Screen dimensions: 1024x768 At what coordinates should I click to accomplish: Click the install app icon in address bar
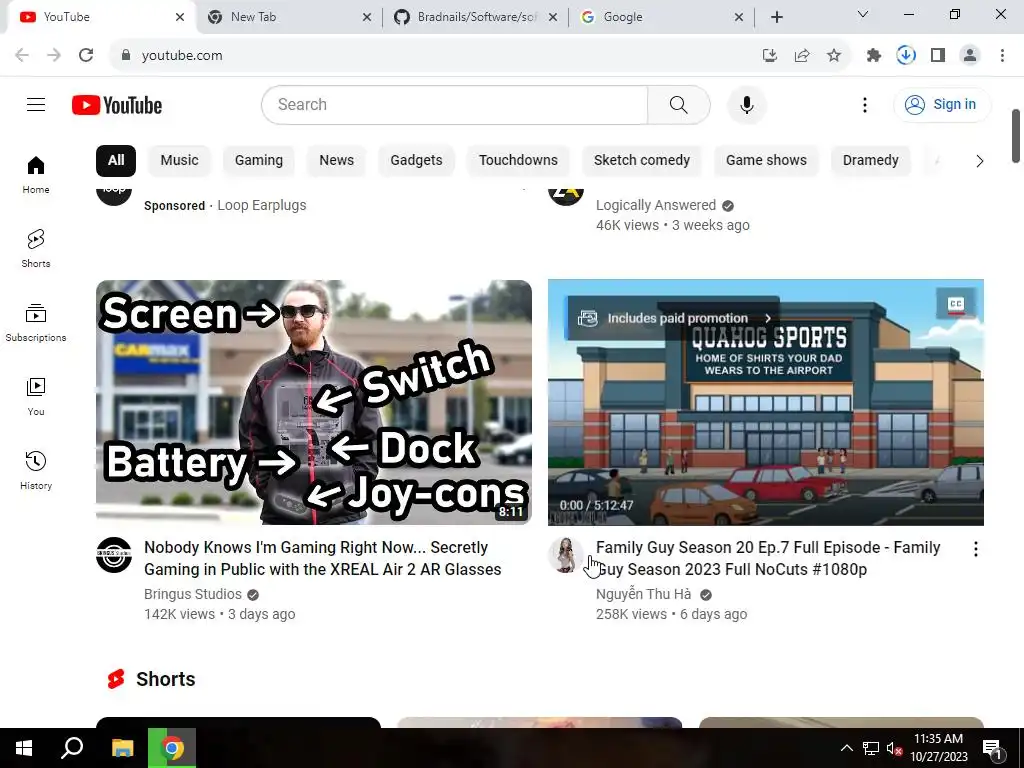pos(770,56)
